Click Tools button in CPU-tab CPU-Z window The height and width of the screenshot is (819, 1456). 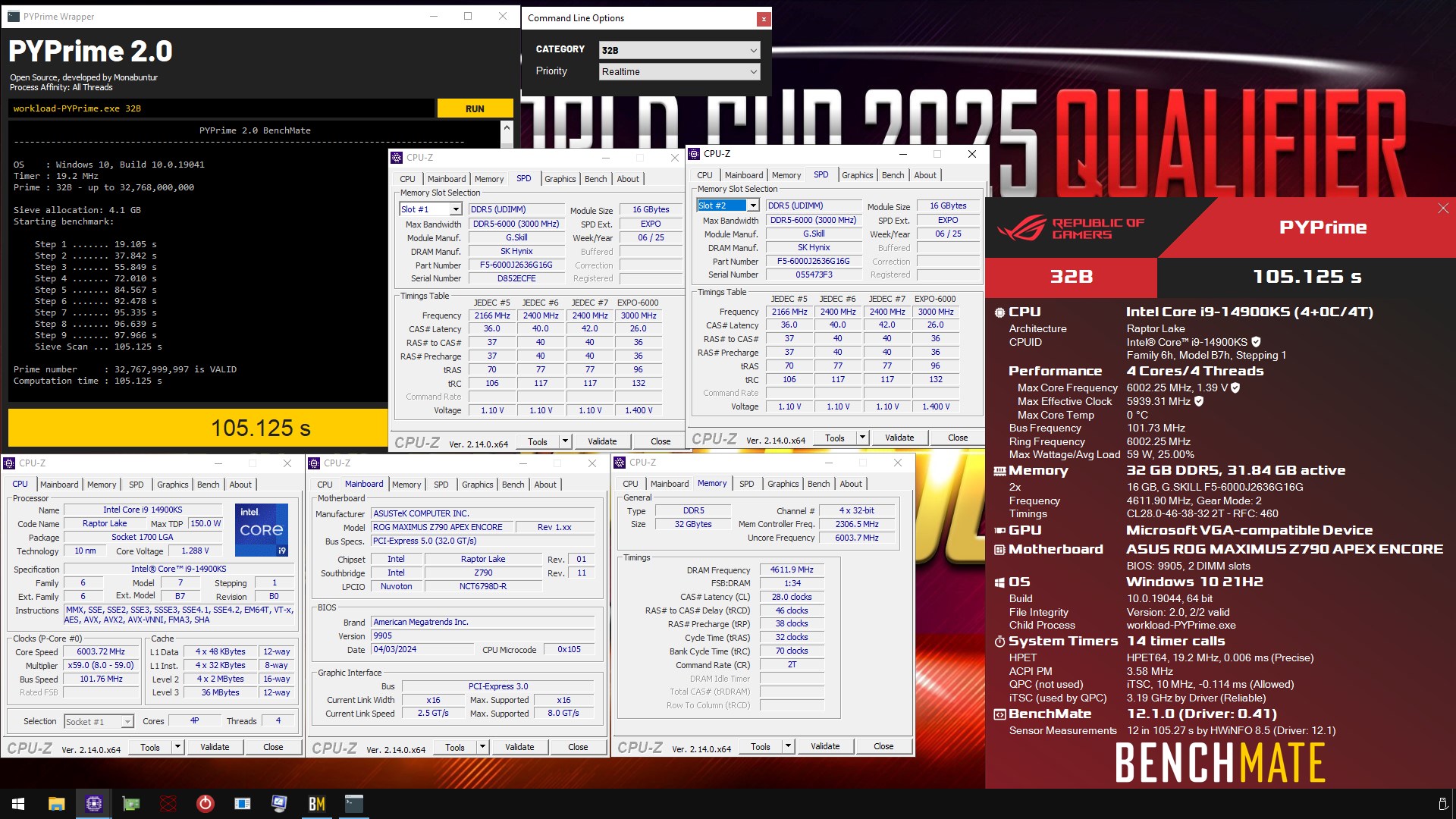tap(150, 747)
